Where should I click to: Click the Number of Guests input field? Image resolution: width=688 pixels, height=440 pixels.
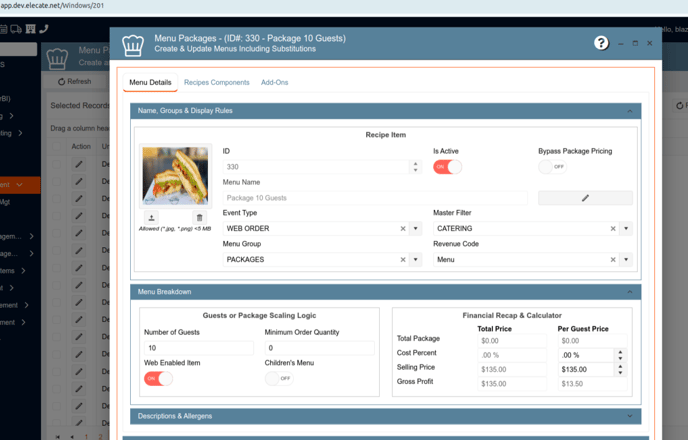click(198, 348)
